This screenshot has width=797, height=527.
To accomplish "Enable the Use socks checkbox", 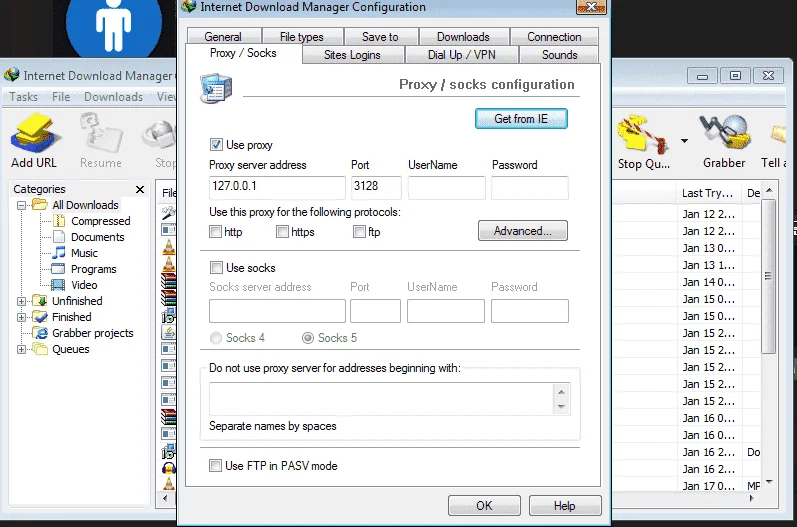I will (216, 267).
